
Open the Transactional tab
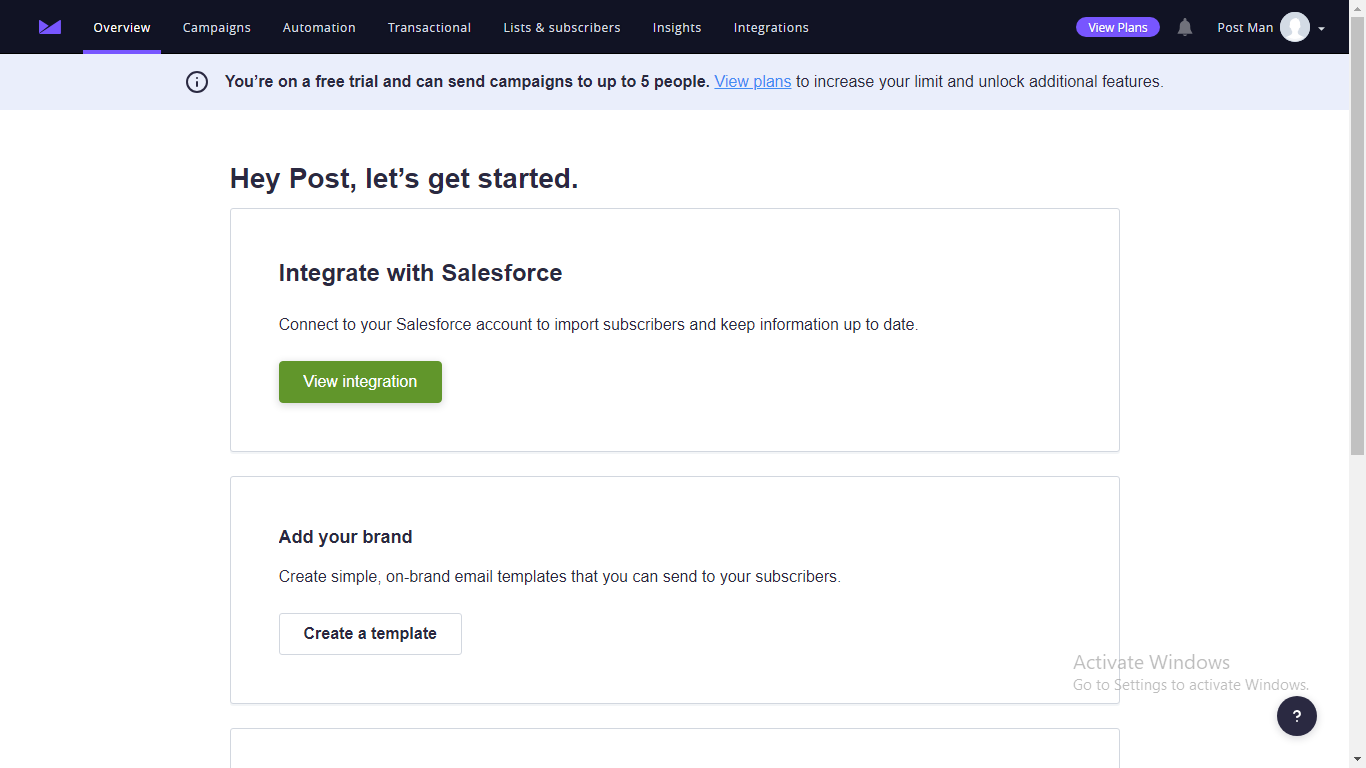(x=430, y=27)
